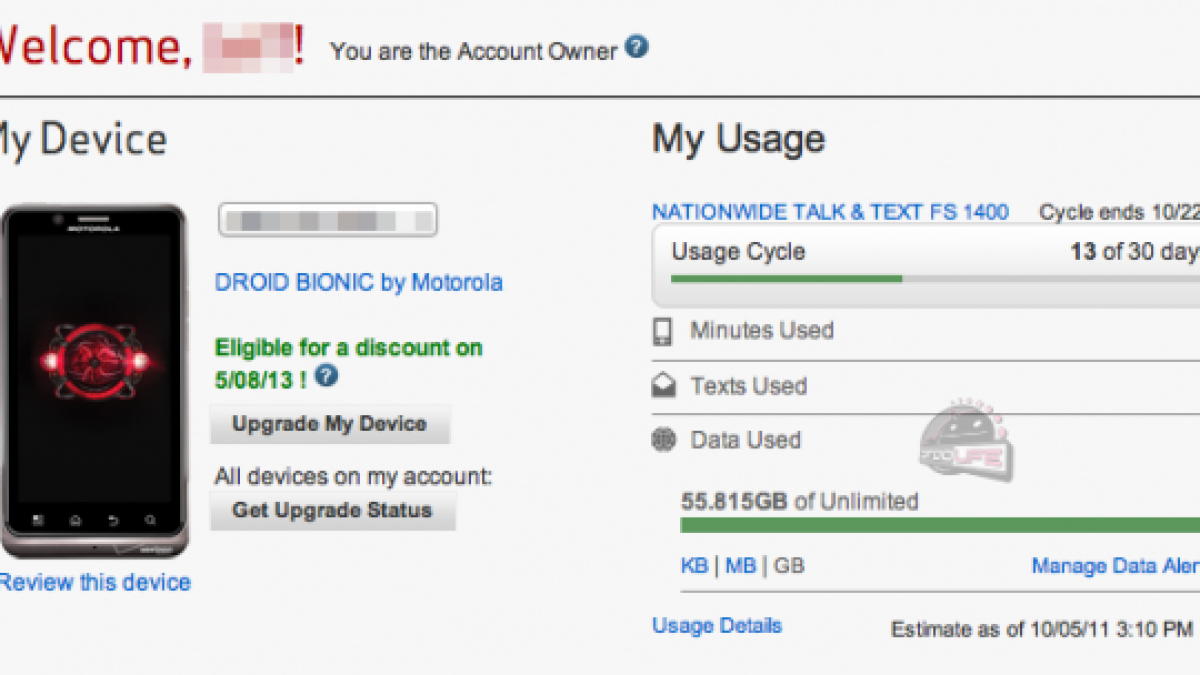Click the help icon beside Account Owner
The height and width of the screenshot is (675, 1200).
coord(637,47)
